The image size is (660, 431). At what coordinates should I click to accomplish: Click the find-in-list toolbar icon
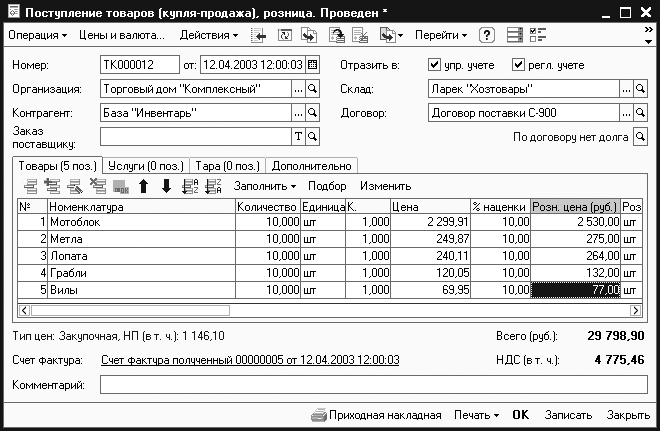tap(258, 35)
